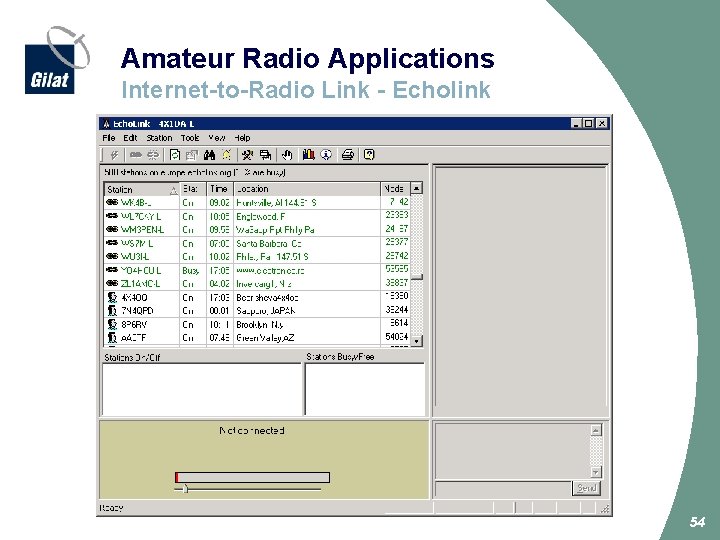Click the audio level meter bar
The width and height of the screenshot is (720, 540).
pyautogui.click(x=252, y=478)
